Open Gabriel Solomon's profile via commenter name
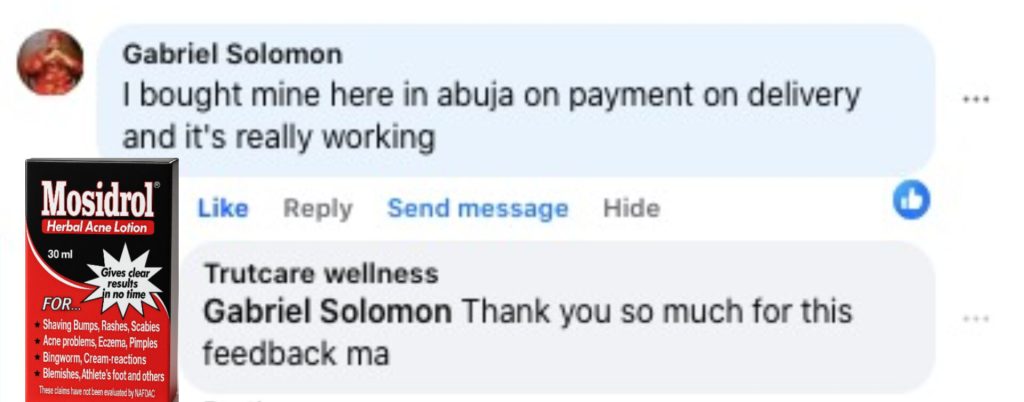This screenshot has width=1024, height=402. pos(232,54)
